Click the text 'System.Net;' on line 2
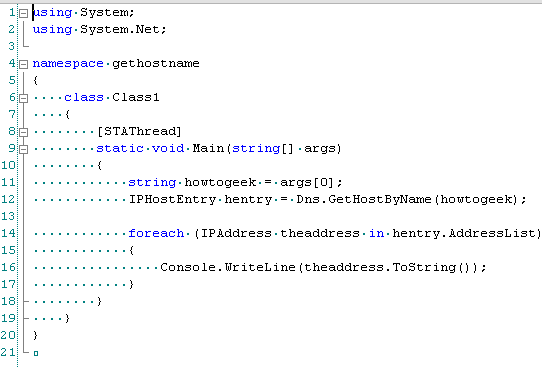This screenshot has height=367, width=542. pos(123,29)
